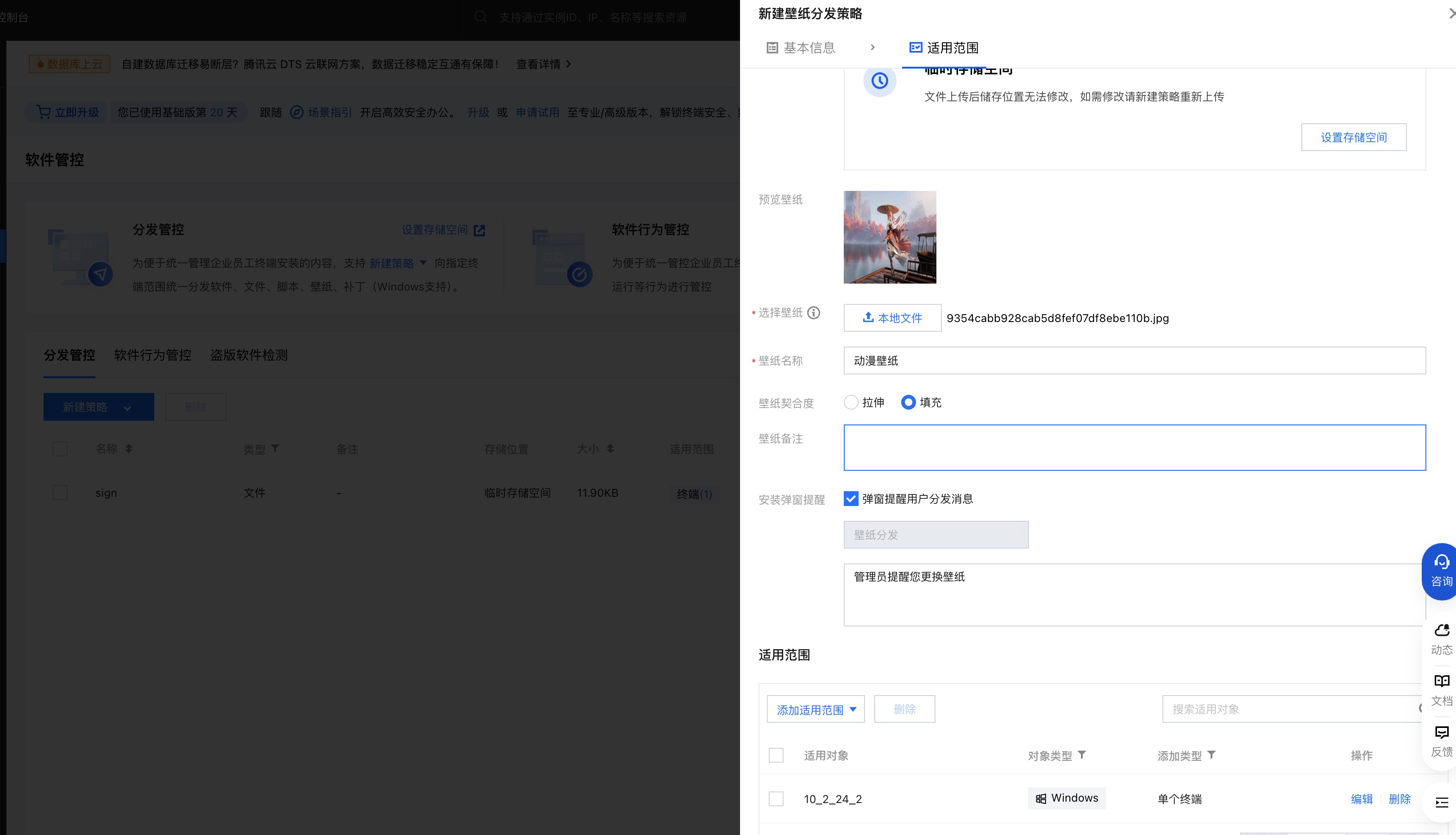
Task: Click the 壁纸名称 input field
Action: 1134,361
